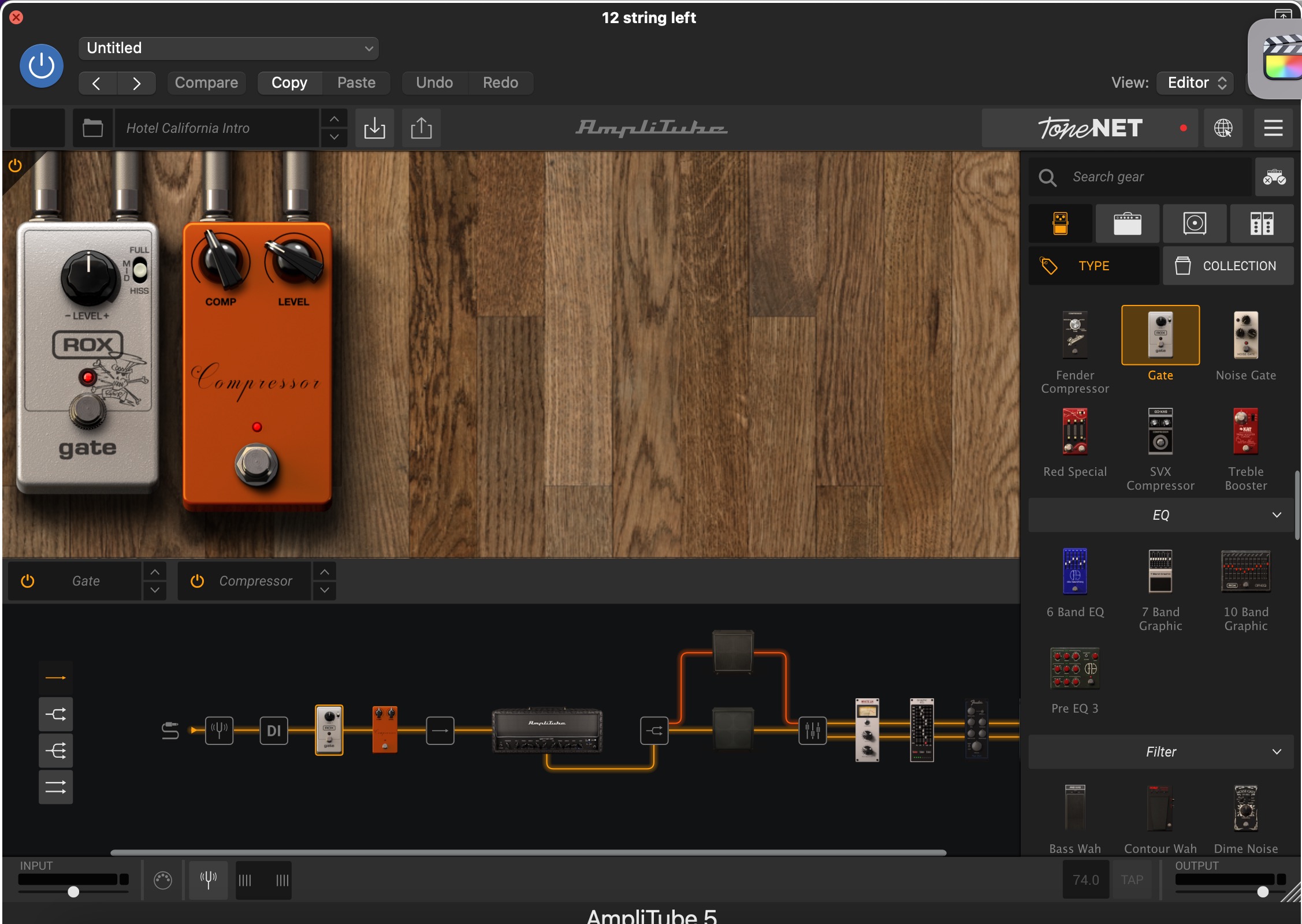Click the splitter block after the amp
The width and height of the screenshot is (1302, 924).
click(x=654, y=731)
